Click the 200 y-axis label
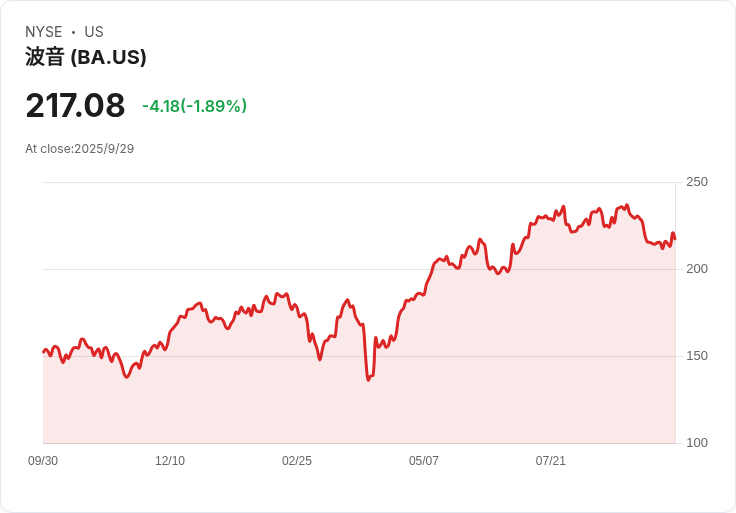 tap(697, 269)
